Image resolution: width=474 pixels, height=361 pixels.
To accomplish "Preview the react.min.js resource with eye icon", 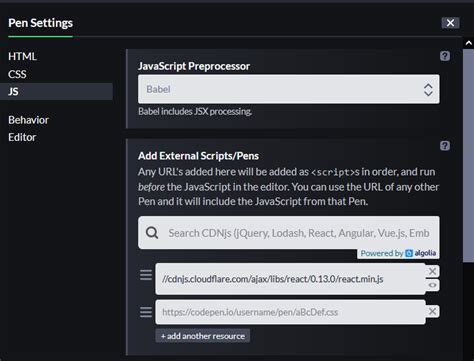I will (432, 285).
